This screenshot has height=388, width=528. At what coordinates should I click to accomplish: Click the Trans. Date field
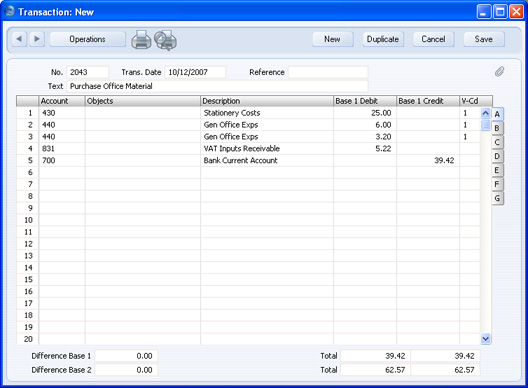195,72
